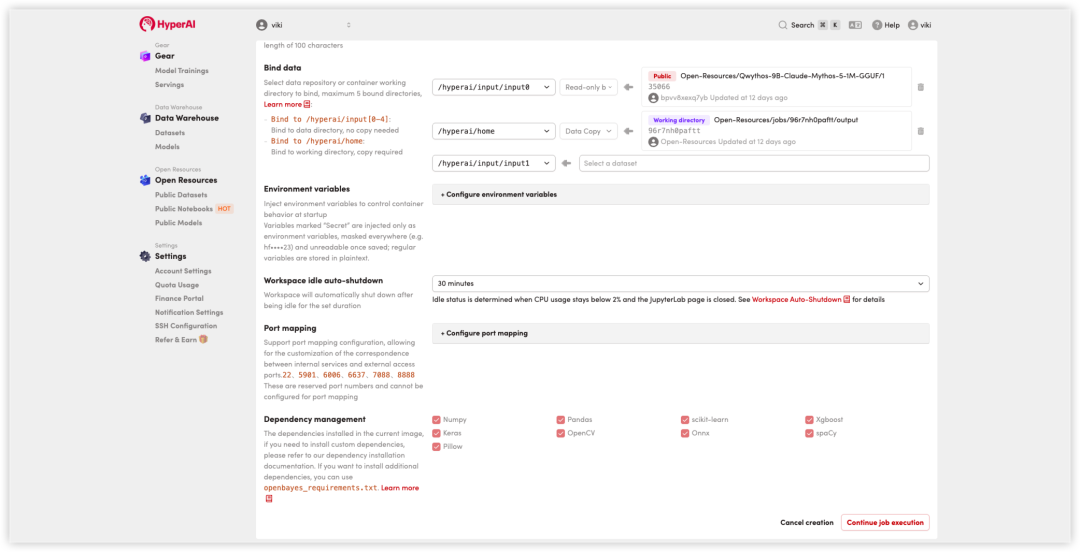Viewport: 1080px width, 552px height.
Task: Uncheck the Pandas dependency
Action: coord(561,420)
